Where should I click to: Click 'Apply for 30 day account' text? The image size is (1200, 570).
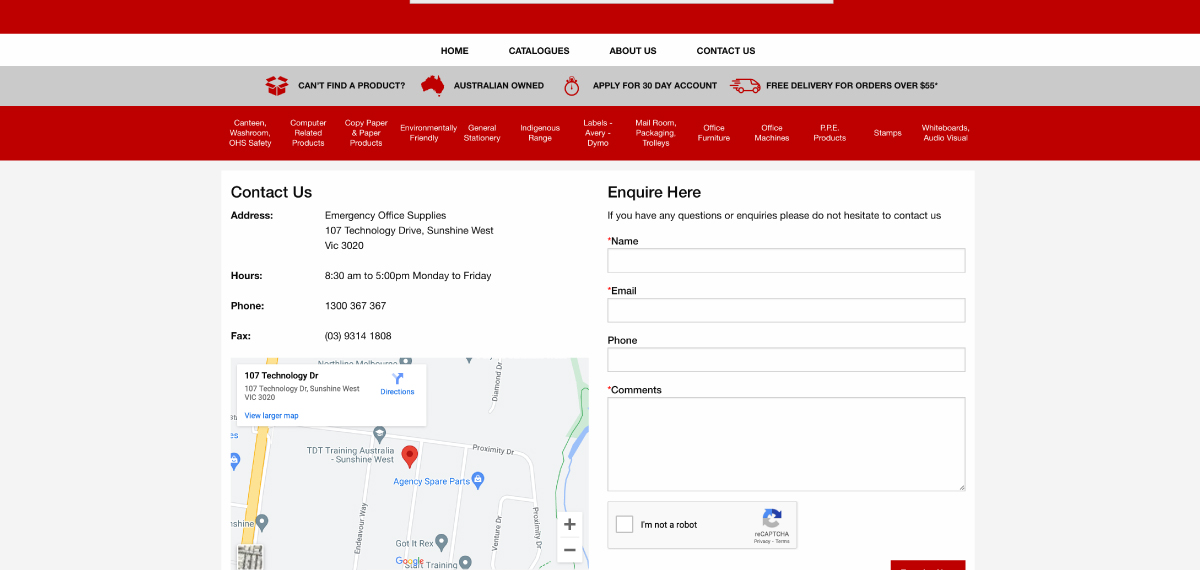click(655, 86)
